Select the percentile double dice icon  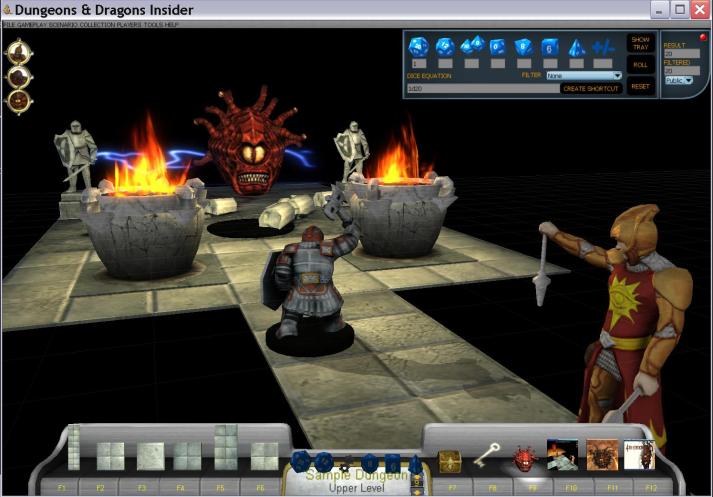coord(472,46)
